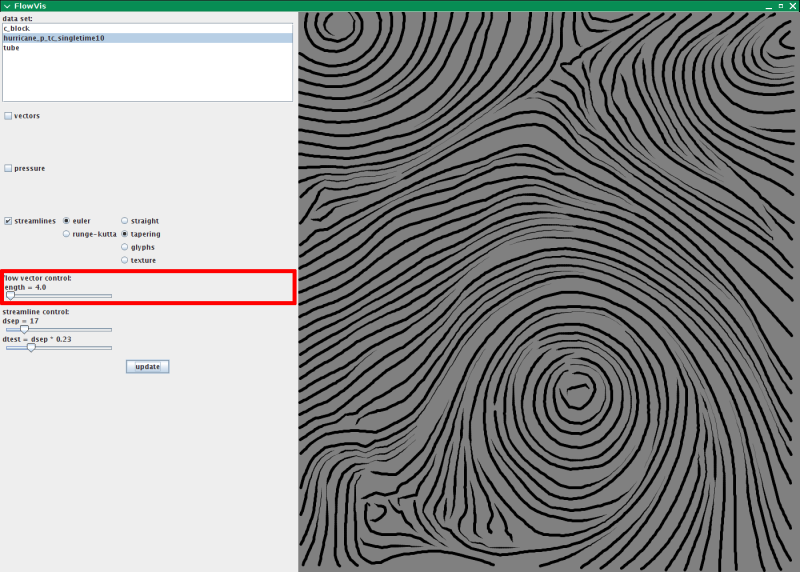Close the FlowVis window
Viewport: 800px width, 572px height.
coord(792,6)
